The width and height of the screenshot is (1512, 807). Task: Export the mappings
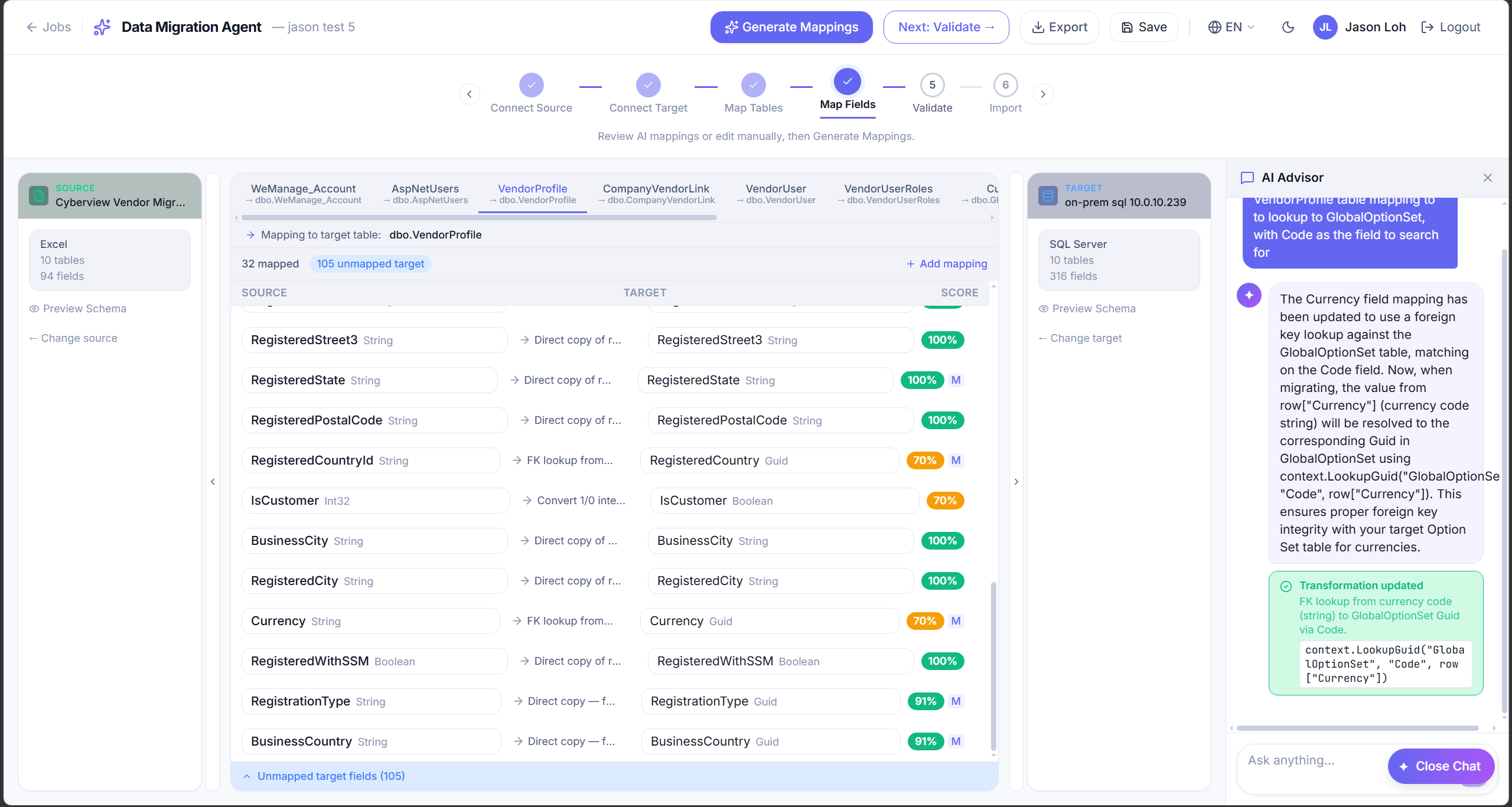(1059, 27)
